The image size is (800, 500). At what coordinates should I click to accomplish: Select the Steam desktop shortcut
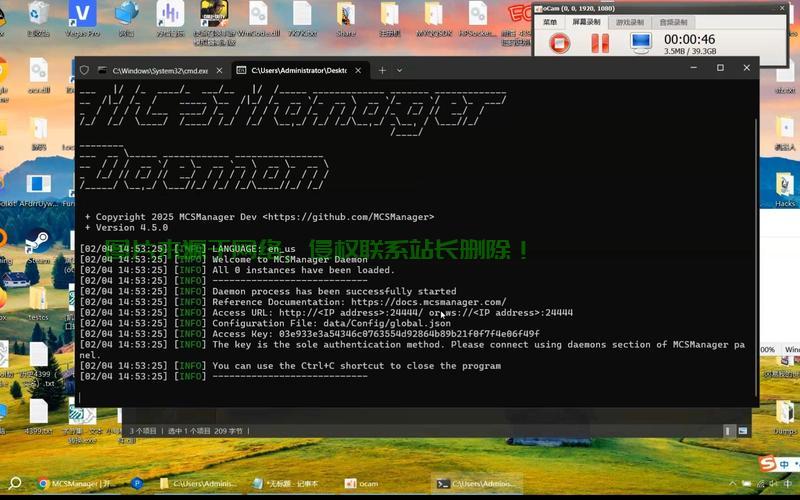(38, 247)
